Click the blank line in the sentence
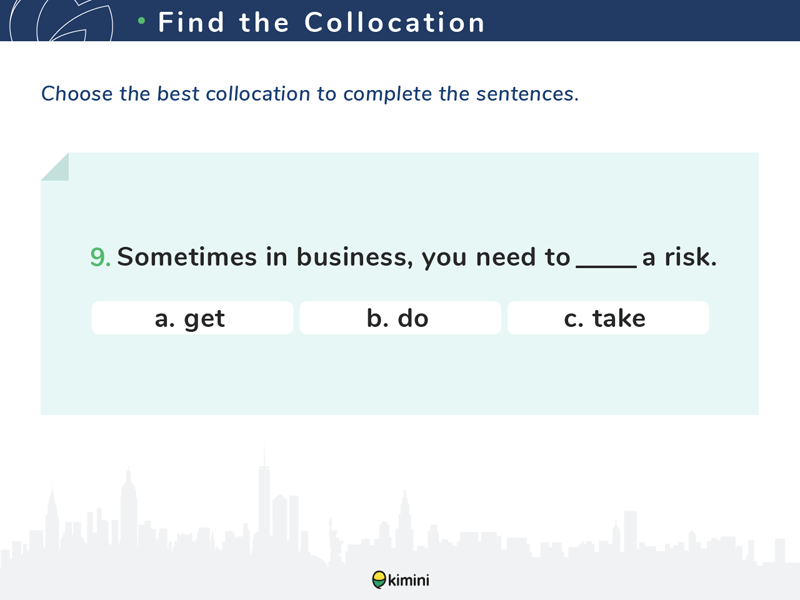The height and width of the screenshot is (600, 800). click(606, 260)
